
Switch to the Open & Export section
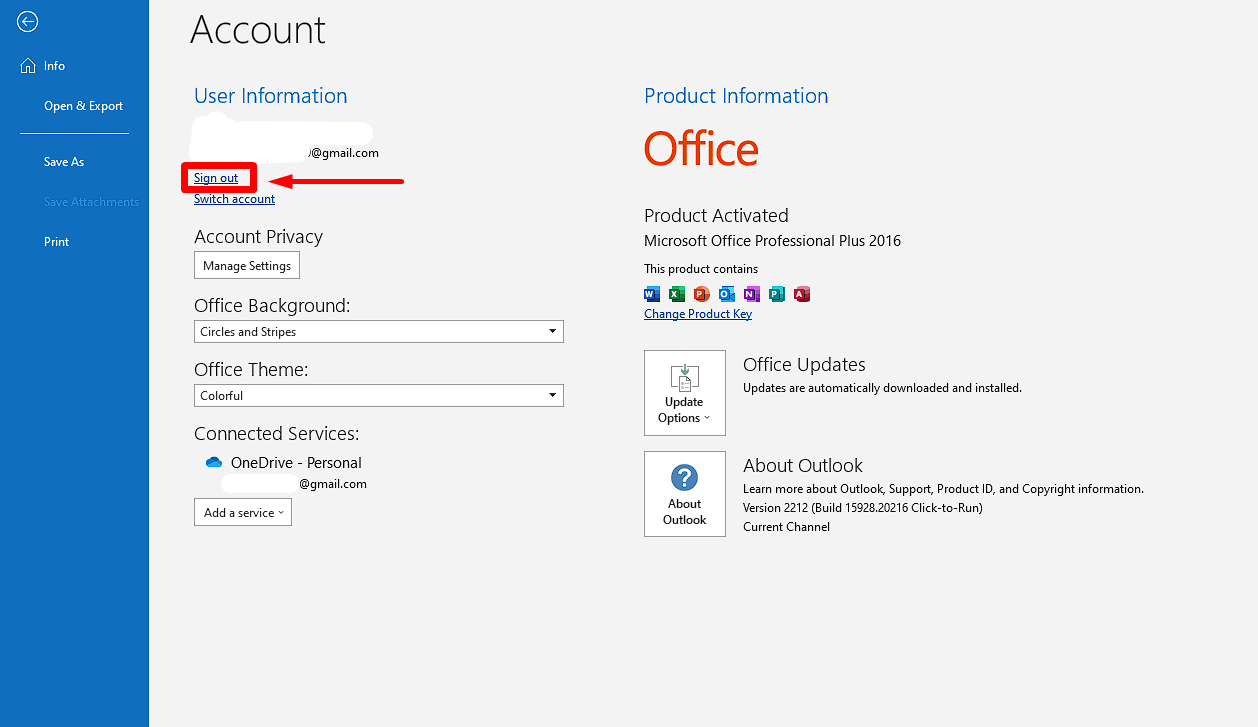[83, 105]
